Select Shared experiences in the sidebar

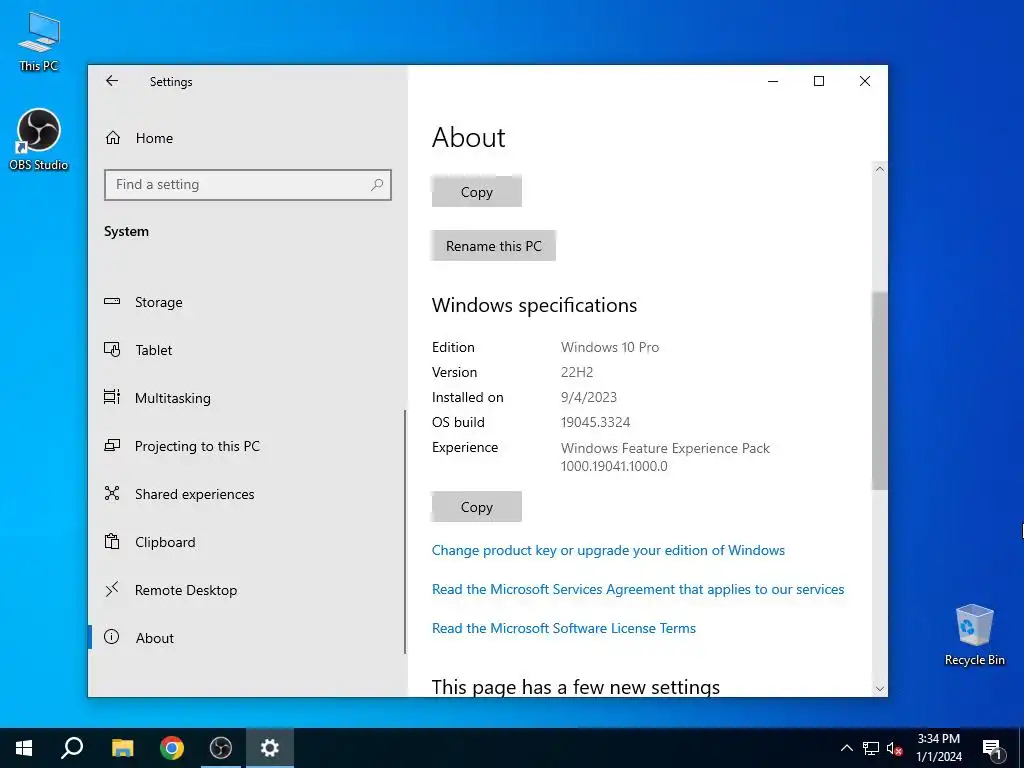coord(195,494)
